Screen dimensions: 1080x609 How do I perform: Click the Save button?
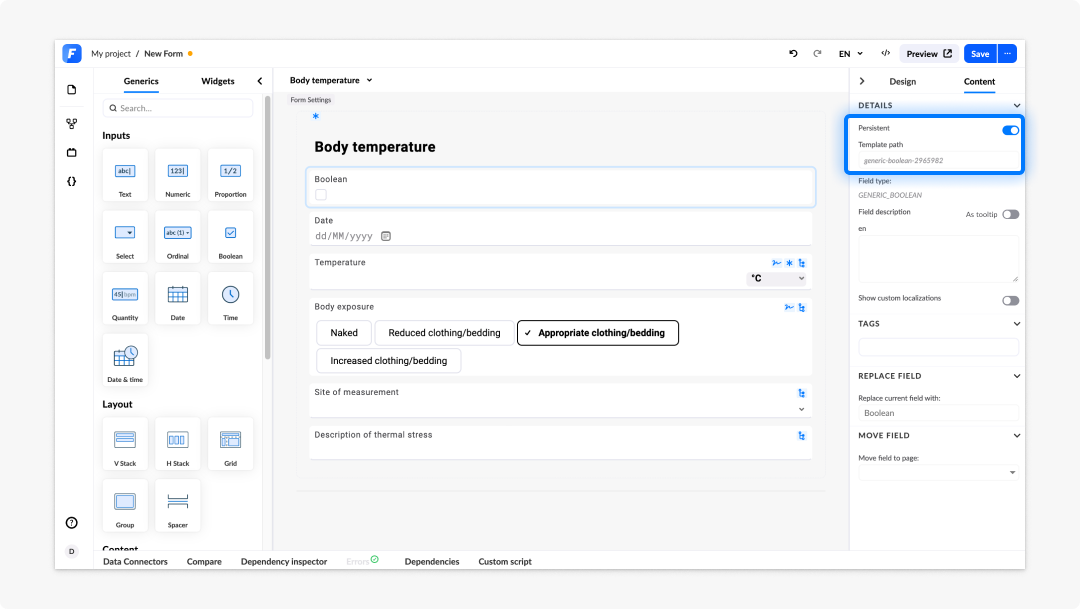pyautogui.click(x=980, y=54)
